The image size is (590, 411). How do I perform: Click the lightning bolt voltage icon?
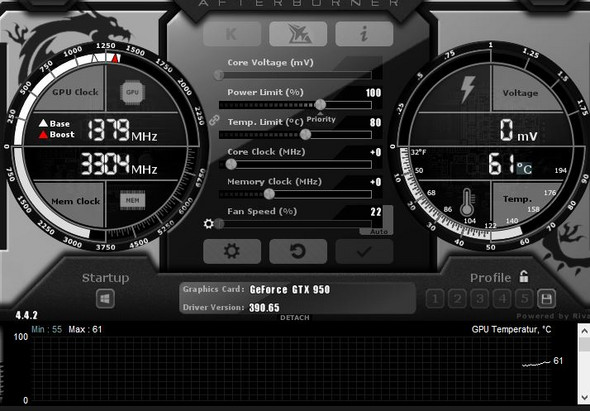coord(468,90)
